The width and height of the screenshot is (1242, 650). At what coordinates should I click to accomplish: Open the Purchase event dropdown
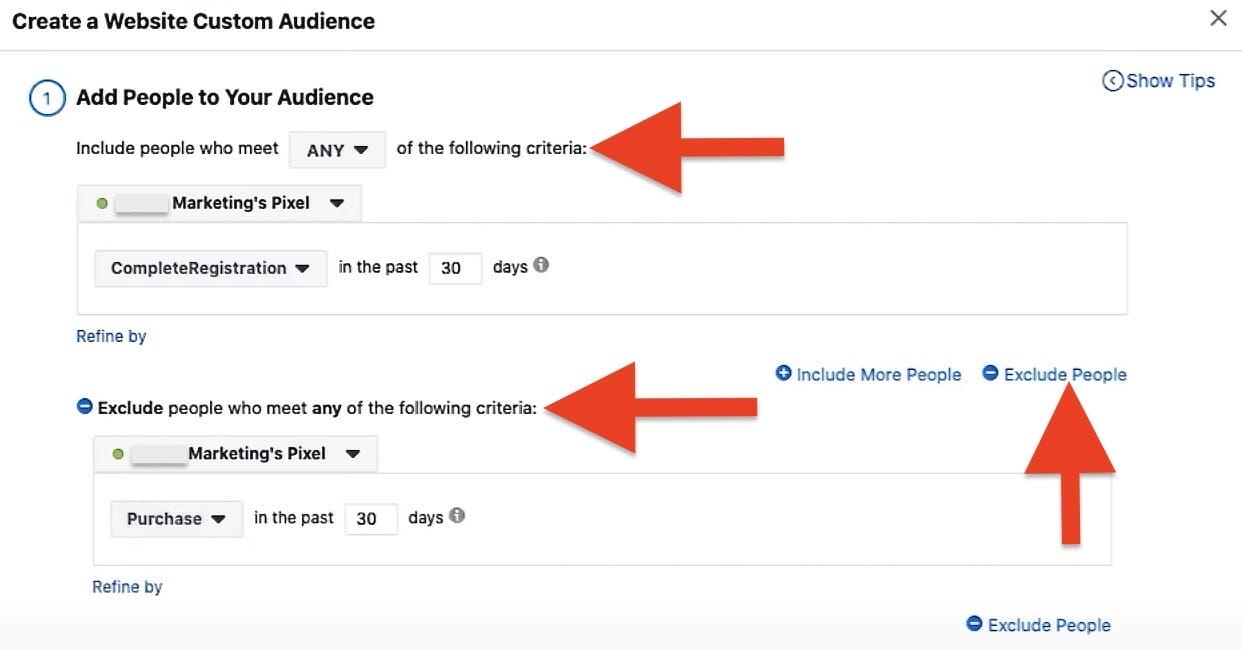coord(176,519)
